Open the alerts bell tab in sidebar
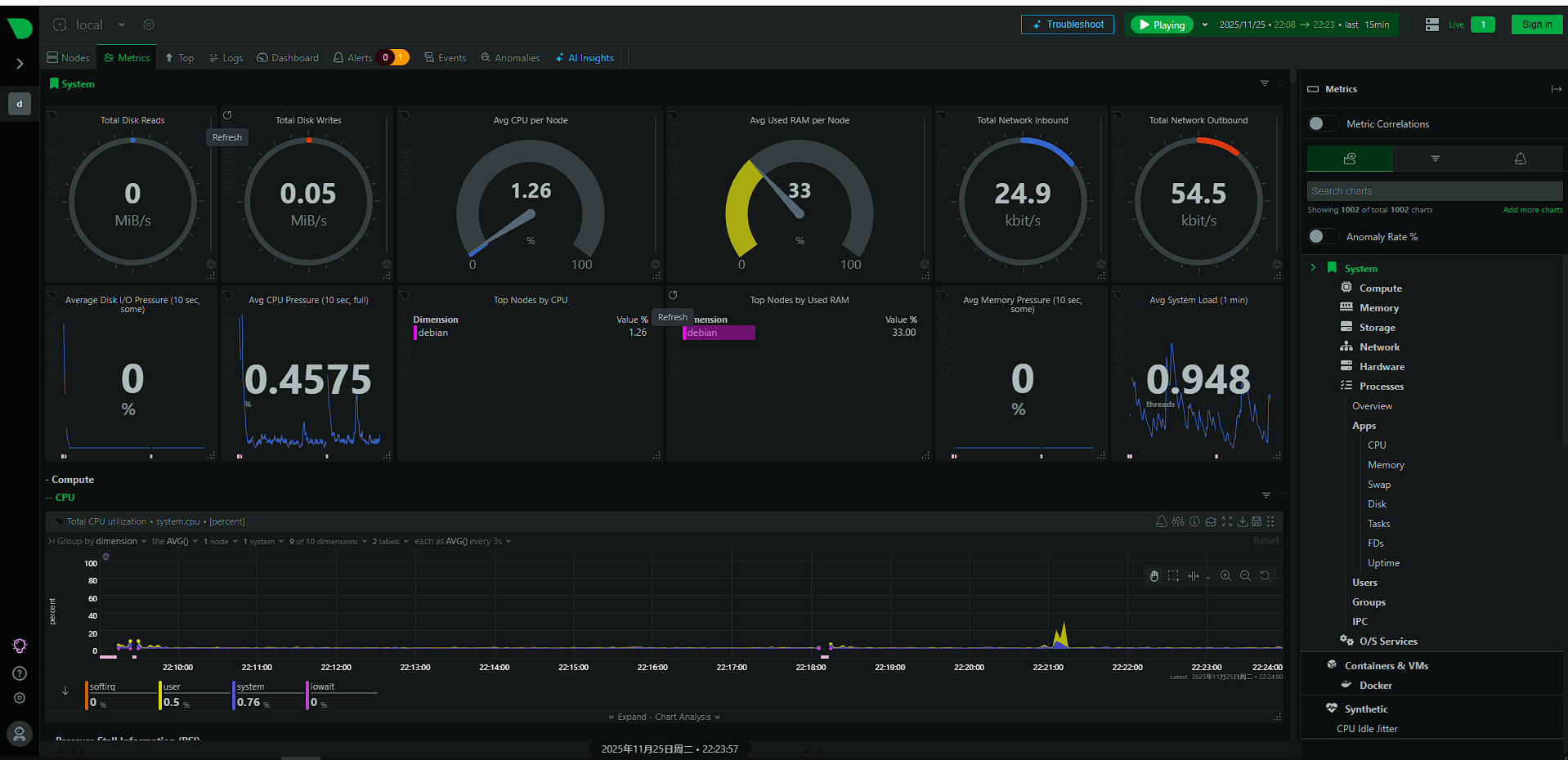 click(1520, 159)
